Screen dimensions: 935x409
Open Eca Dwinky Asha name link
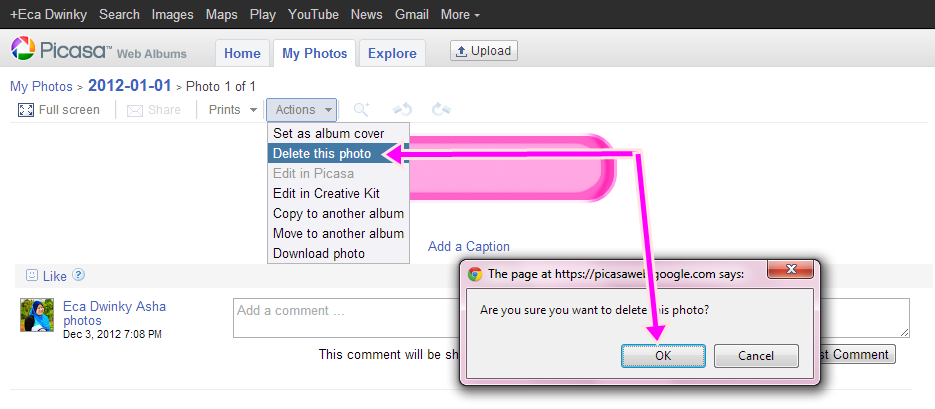(x=114, y=306)
